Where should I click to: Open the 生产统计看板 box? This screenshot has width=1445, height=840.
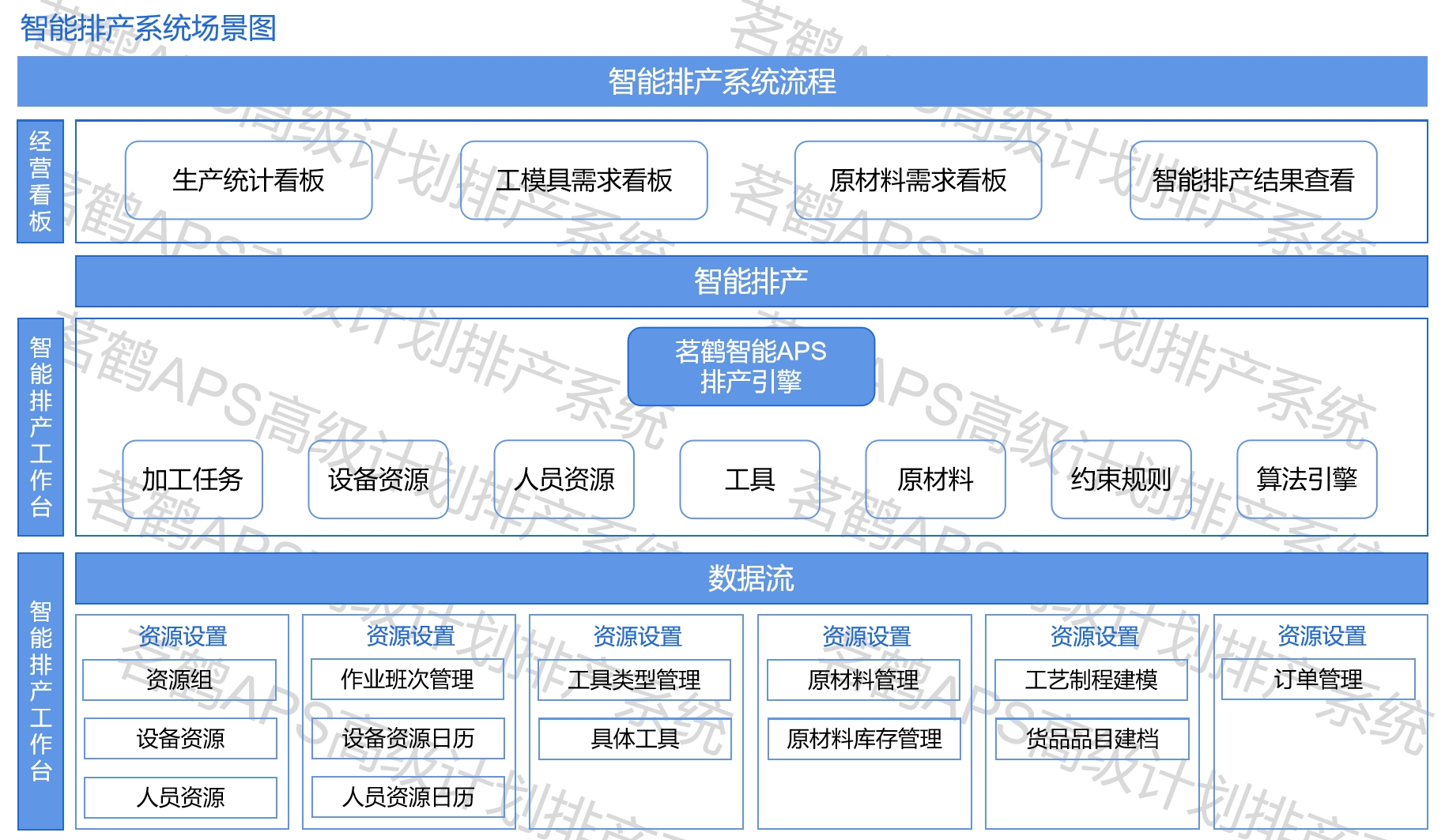(x=248, y=180)
